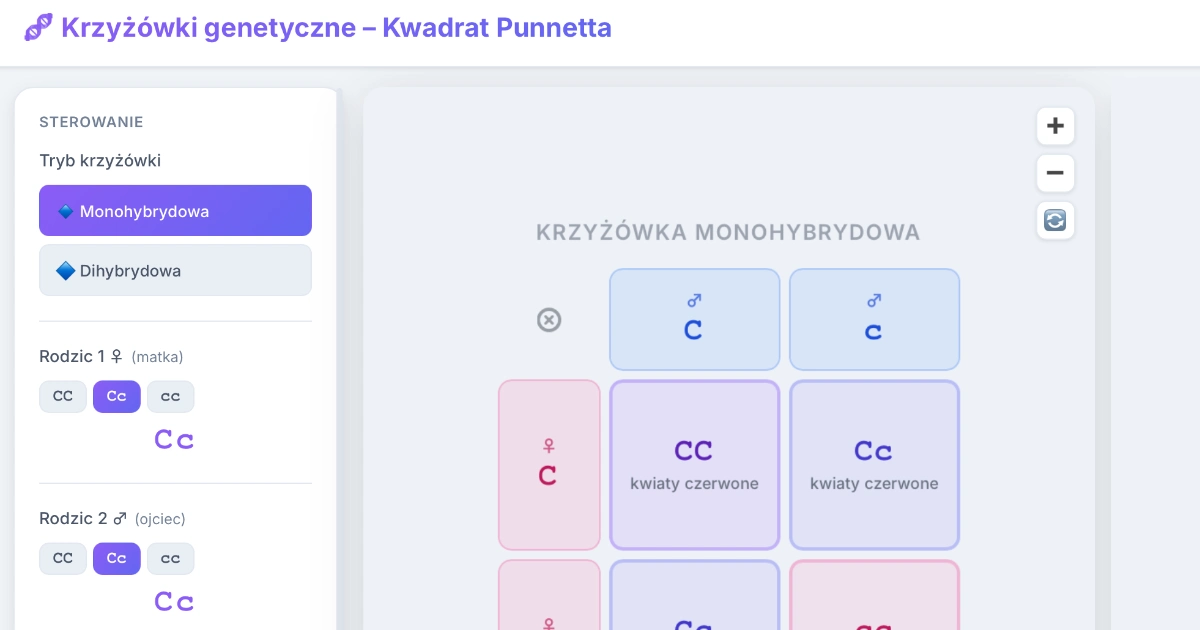The height and width of the screenshot is (630, 1200).
Task: Click the blue diamond icon on the Dihybrydowa button
Action: (x=64, y=270)
